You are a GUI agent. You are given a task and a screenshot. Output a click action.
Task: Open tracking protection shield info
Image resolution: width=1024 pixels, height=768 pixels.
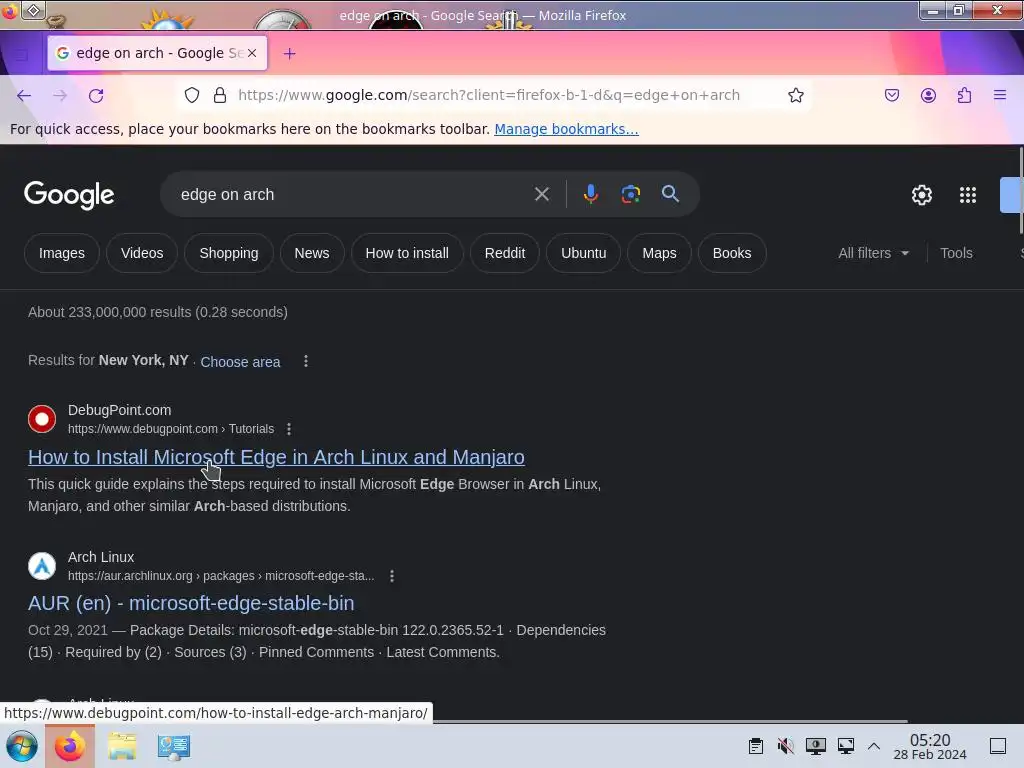[x=192, y=95]
